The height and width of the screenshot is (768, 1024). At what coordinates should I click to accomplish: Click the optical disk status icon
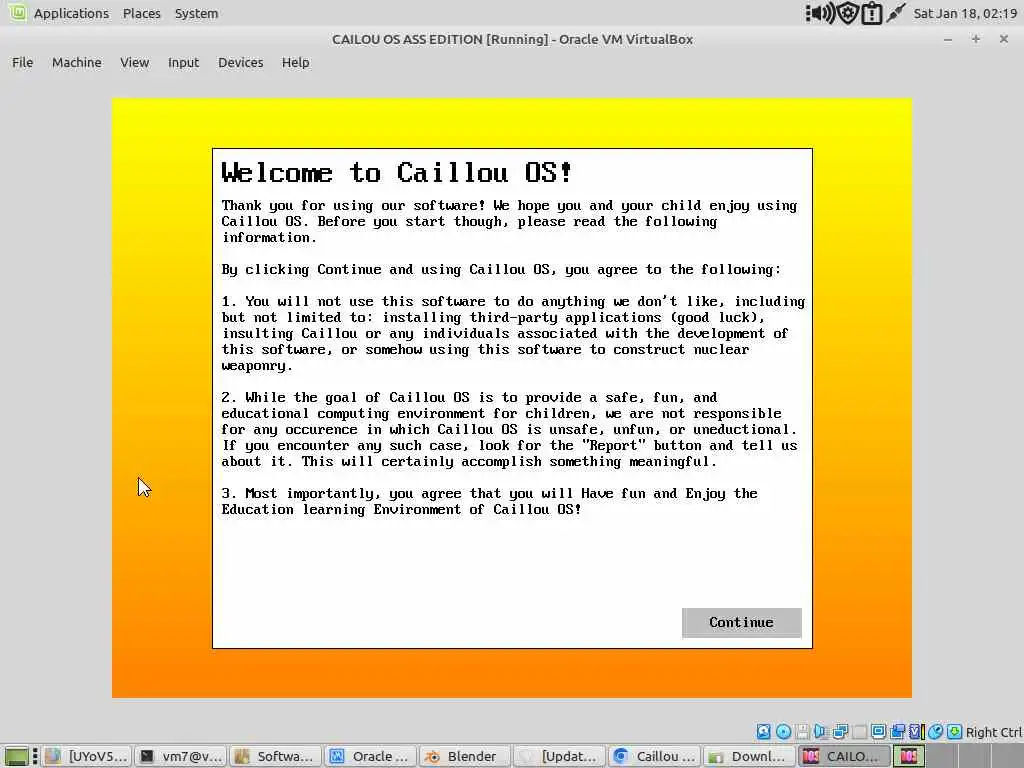click(783, 731)
